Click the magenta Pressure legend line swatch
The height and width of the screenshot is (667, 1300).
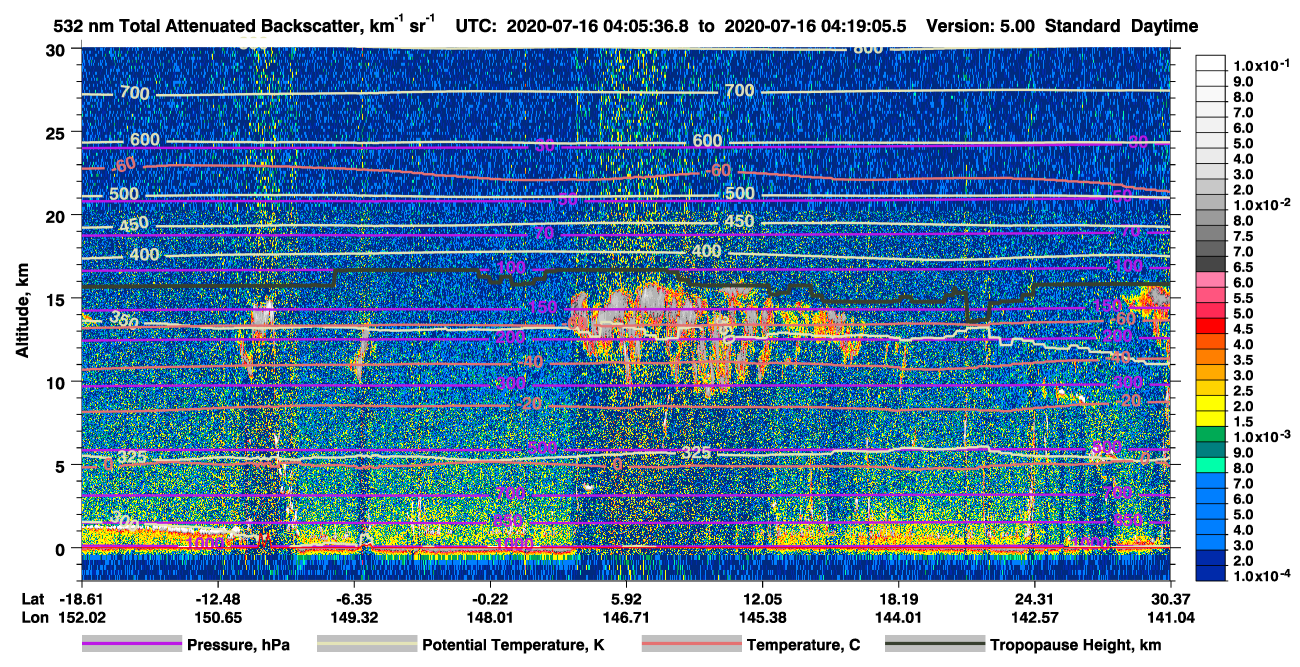[131, 645]
